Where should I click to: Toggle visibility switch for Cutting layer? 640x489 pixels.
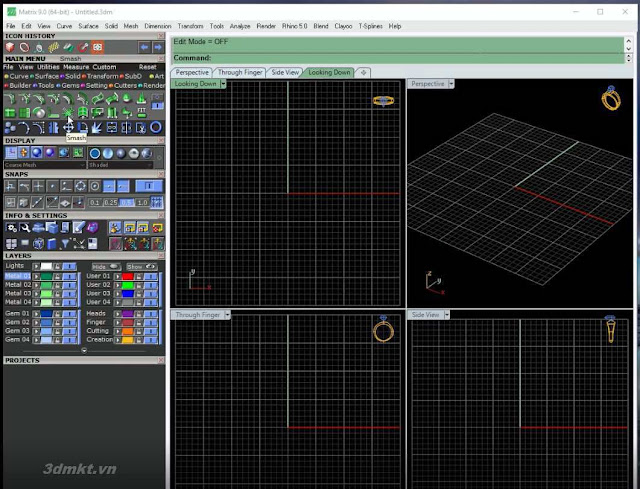coord(151,331)
